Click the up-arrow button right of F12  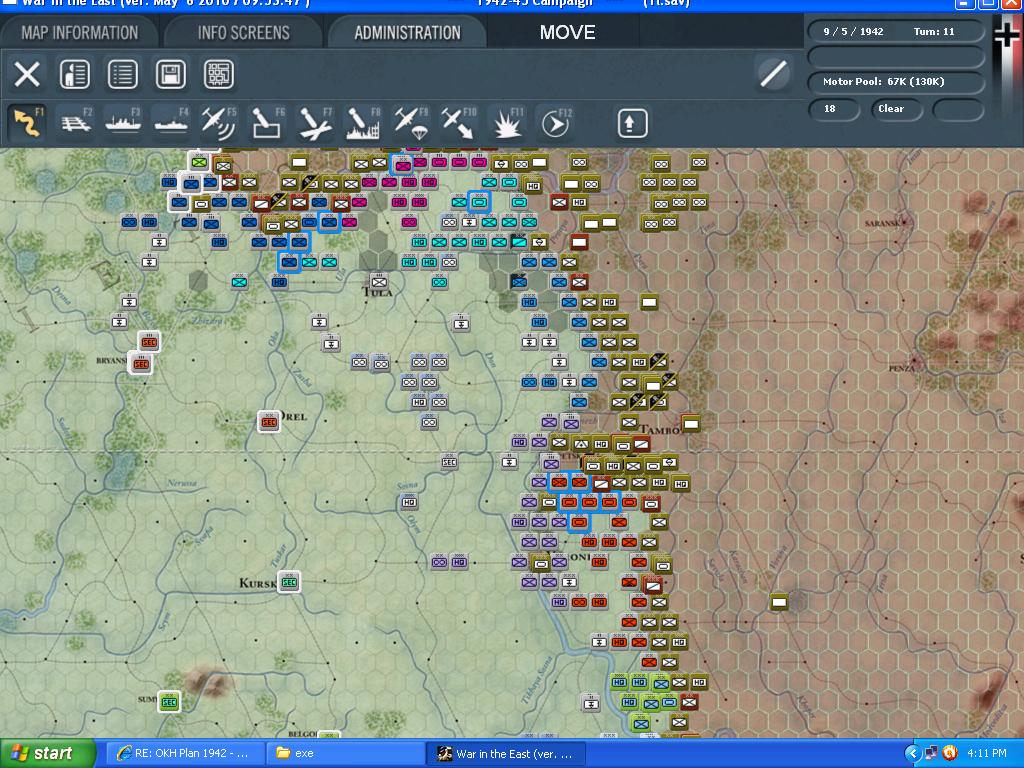click(632, 123)
